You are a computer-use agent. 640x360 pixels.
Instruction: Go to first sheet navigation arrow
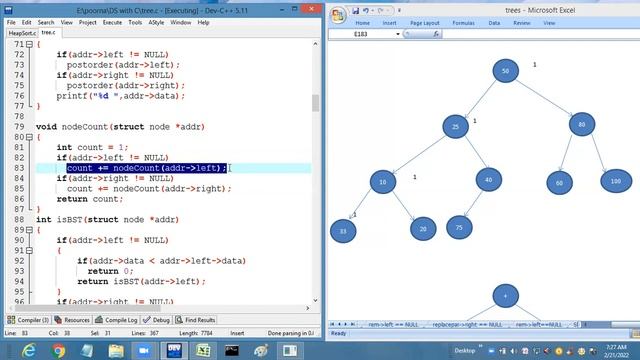point(332,324)
